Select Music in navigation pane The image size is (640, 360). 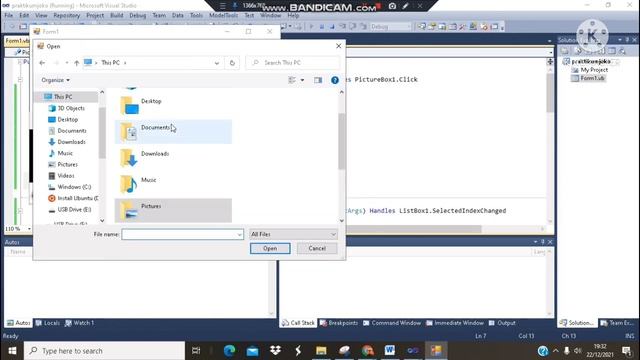click(65, 153)
